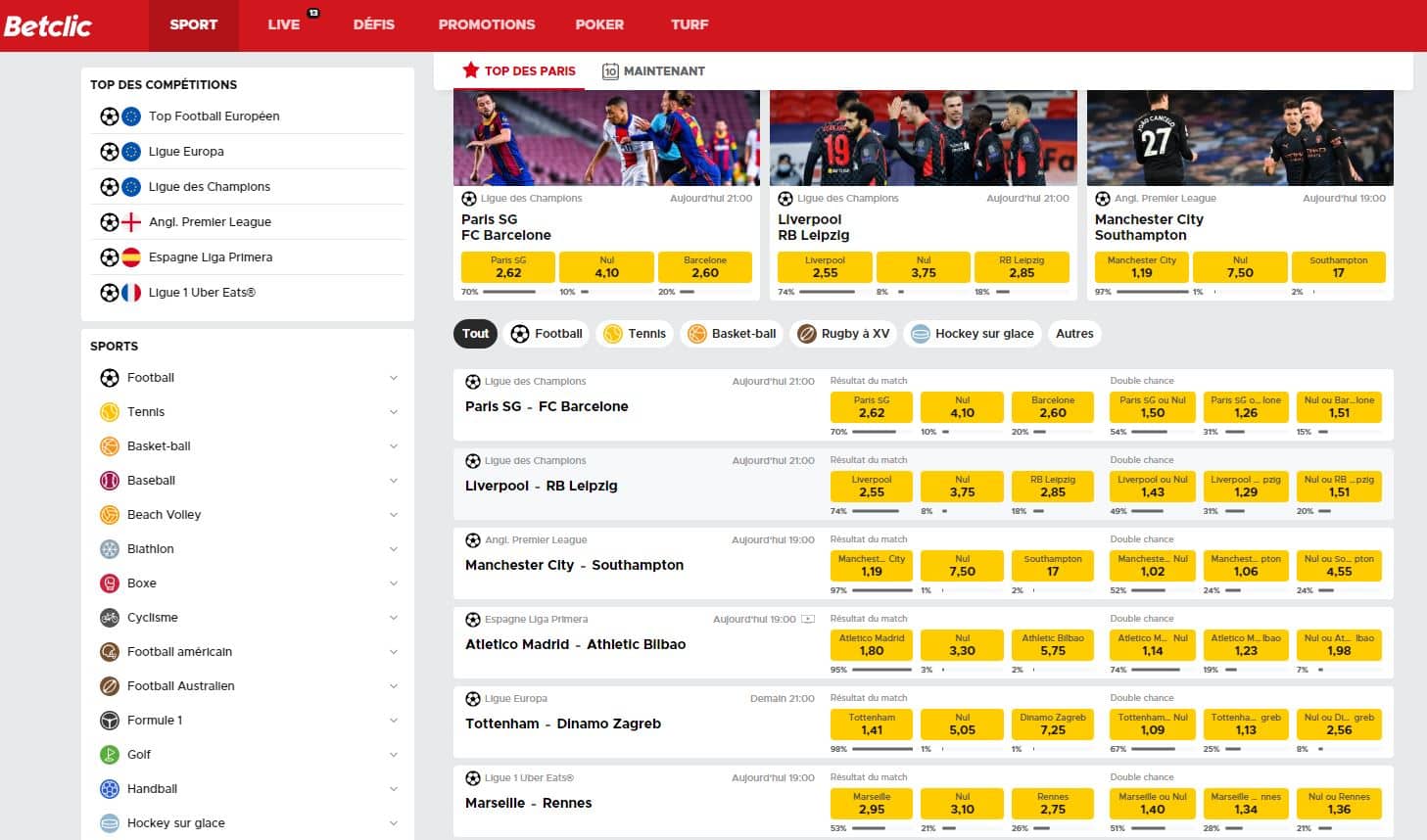Open the Manchester City Southampton featured photo
The height and width of the screenshot is (840, 1427).
1240,138
